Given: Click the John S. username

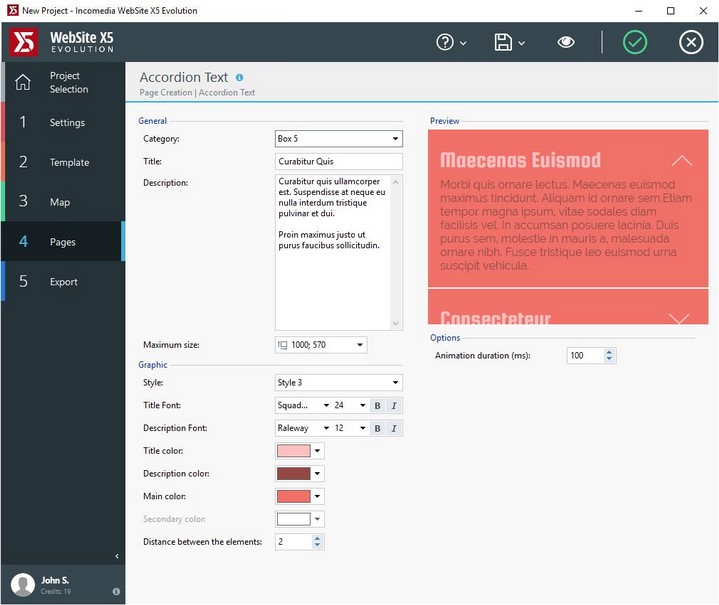Looking at the screenshot, I should click(55, 580).
